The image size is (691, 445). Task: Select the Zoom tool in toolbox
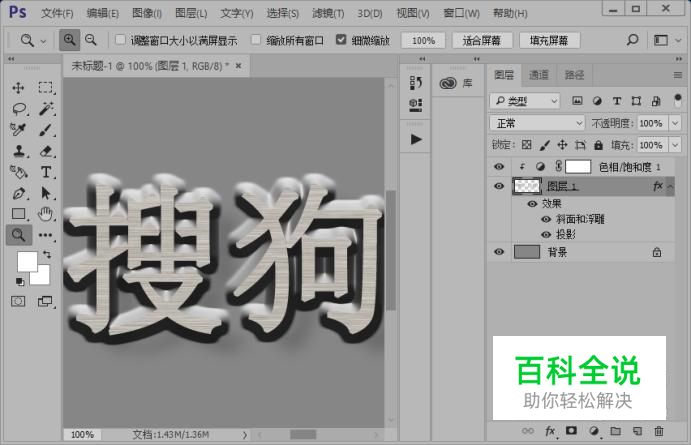point(19,235)
